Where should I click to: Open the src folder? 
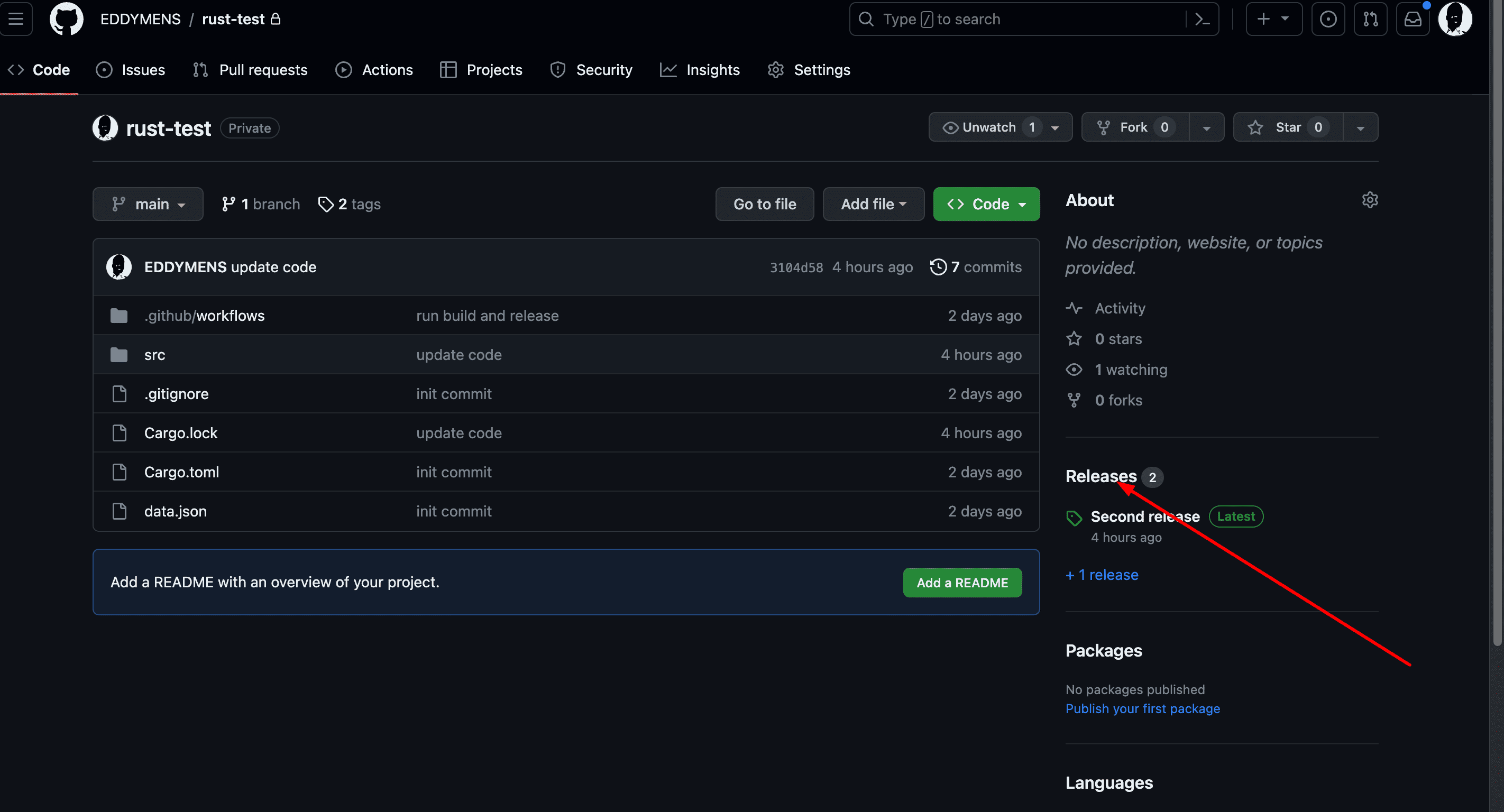(155, 355)
